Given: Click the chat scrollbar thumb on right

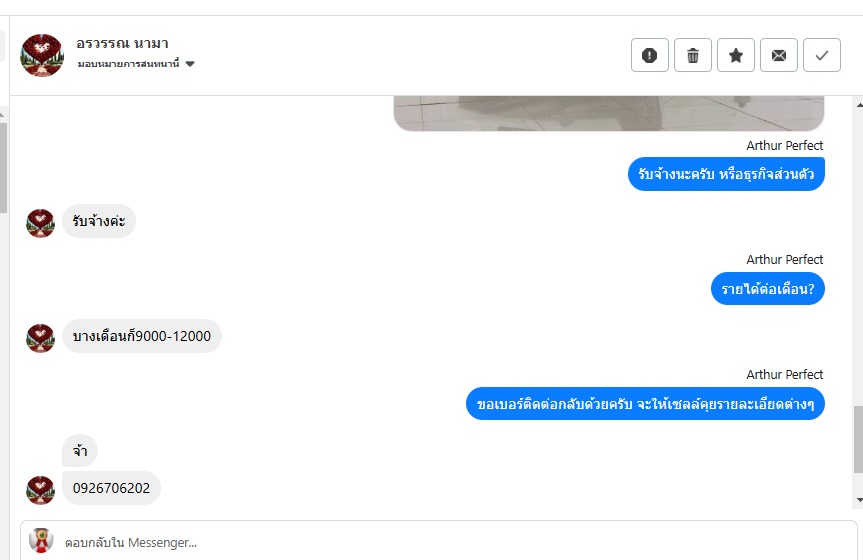Looking at the screenshot, I should (859, 439).
